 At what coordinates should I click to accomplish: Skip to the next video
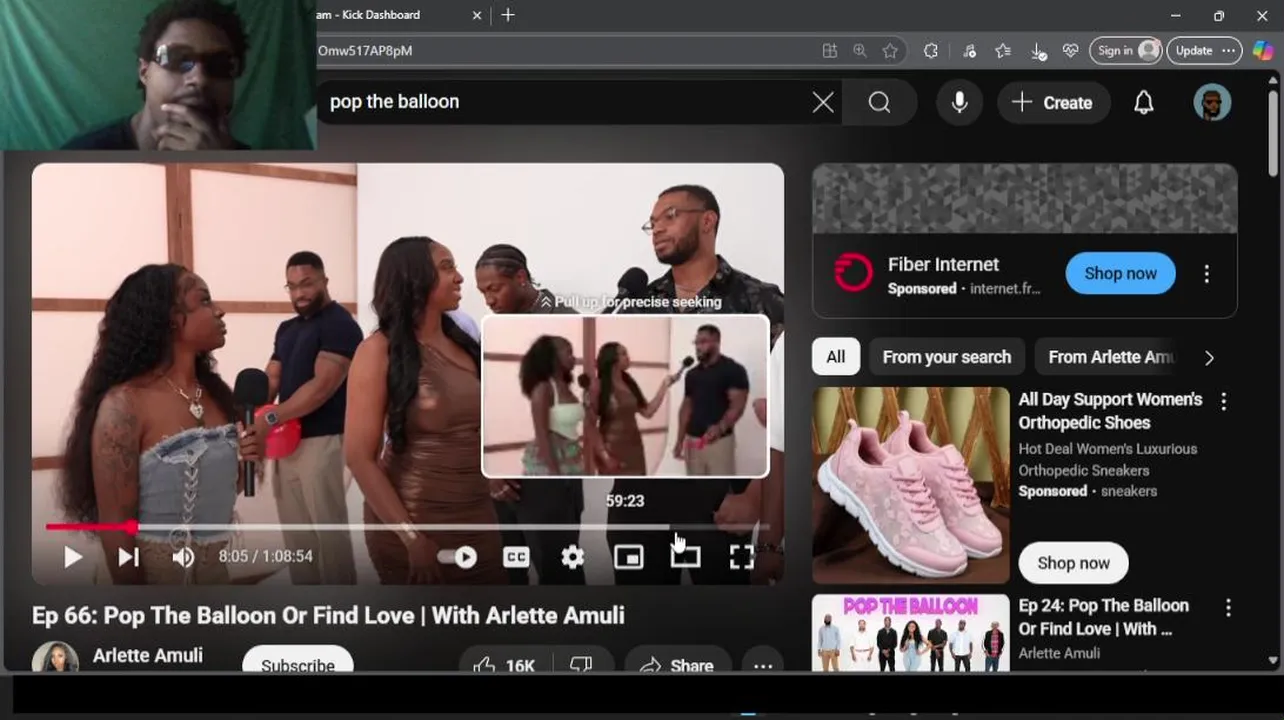coord(129,557)
